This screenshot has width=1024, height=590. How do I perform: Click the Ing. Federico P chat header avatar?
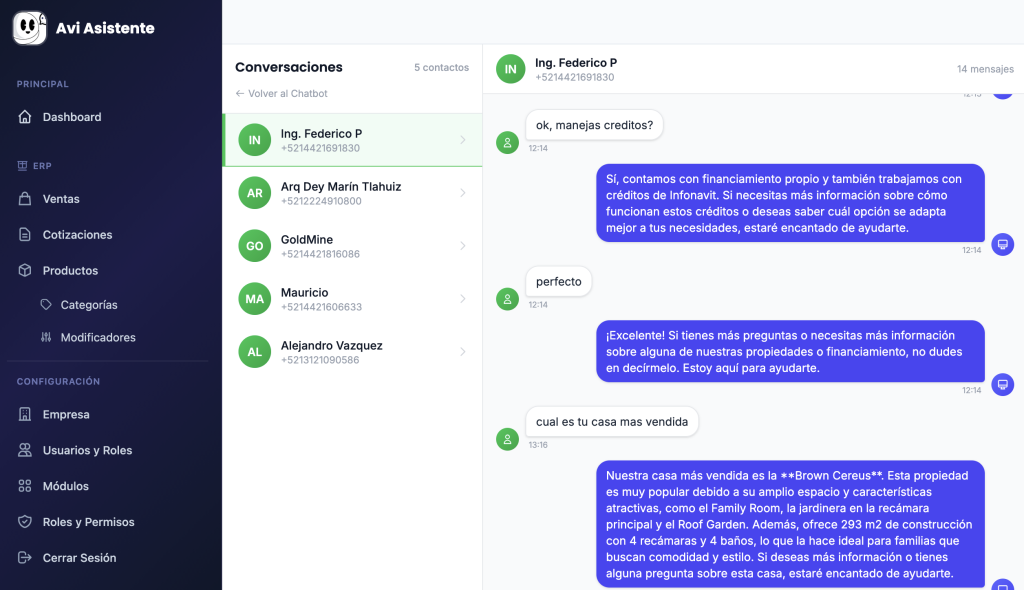point(510,69)
